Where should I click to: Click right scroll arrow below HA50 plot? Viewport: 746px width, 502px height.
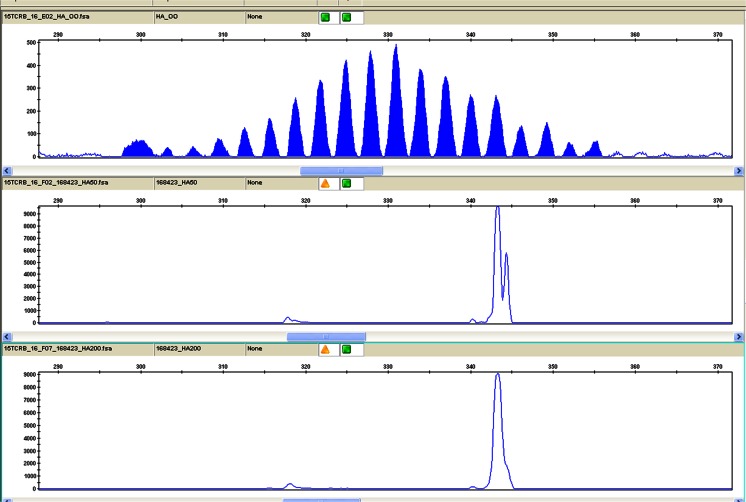tap(739, 336)
